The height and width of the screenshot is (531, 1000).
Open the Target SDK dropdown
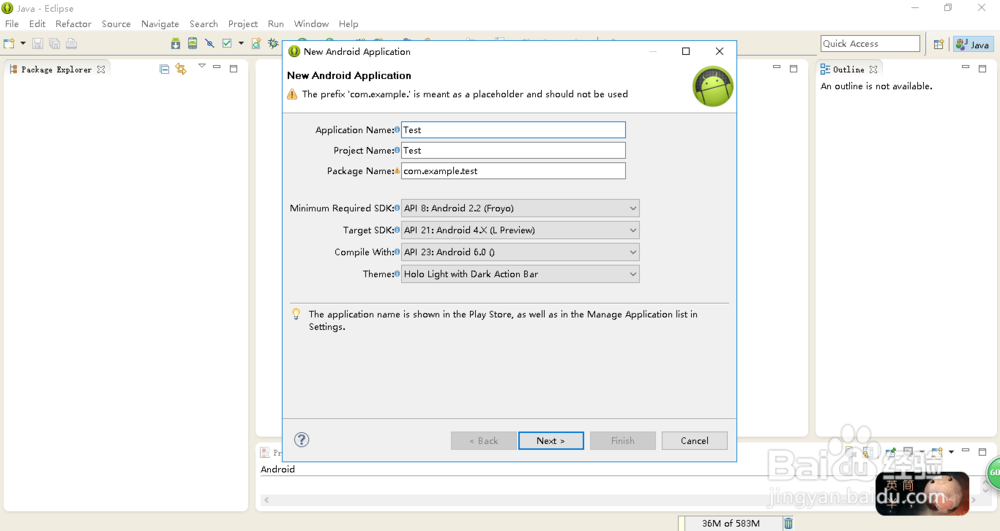click(520, 230)
